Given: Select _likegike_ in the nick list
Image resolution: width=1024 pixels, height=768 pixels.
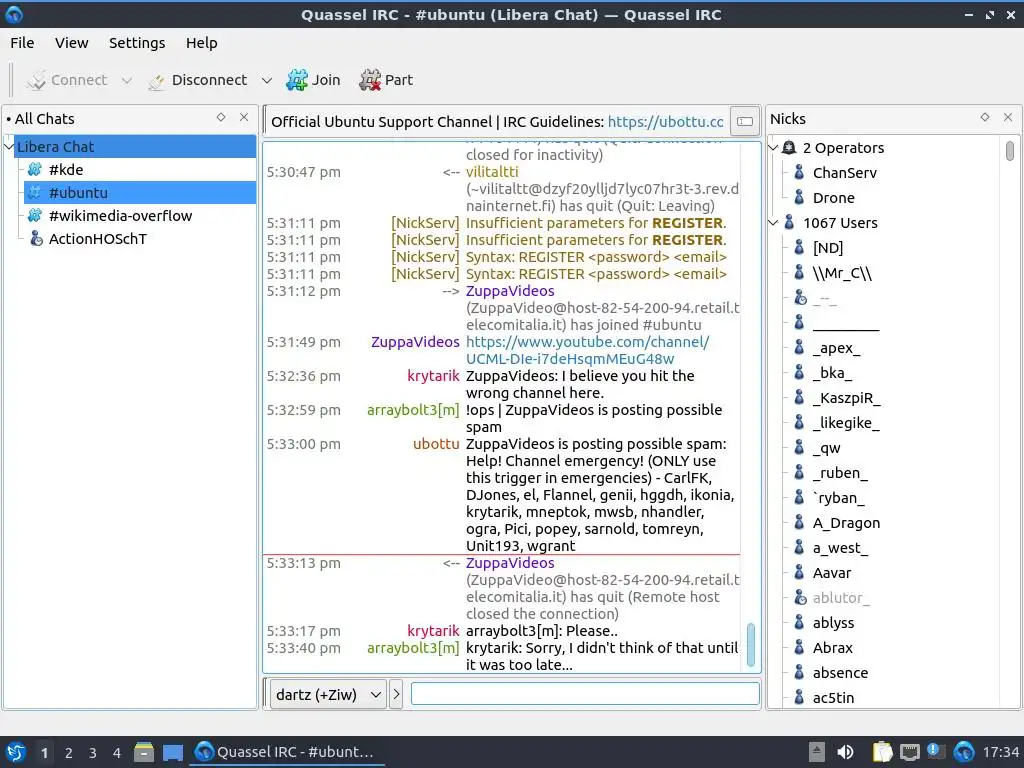Looking at the screenshot, I should (846, 423).
